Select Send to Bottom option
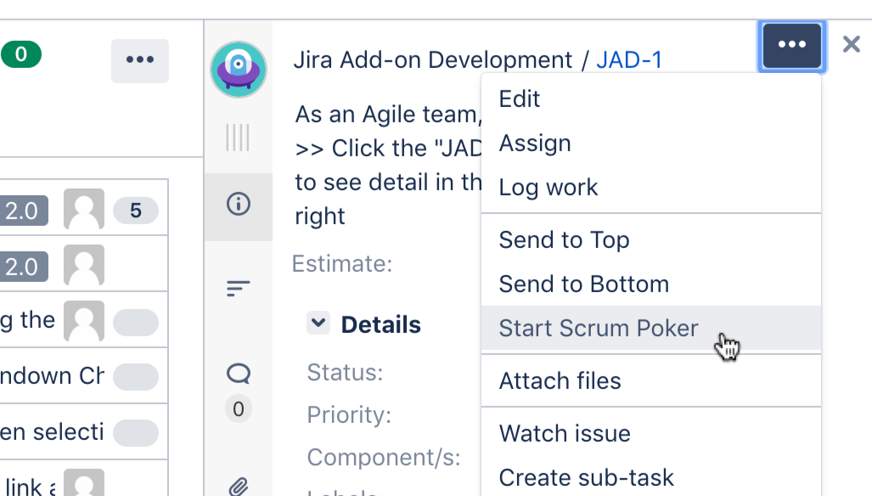 click(x=583, y=284)
